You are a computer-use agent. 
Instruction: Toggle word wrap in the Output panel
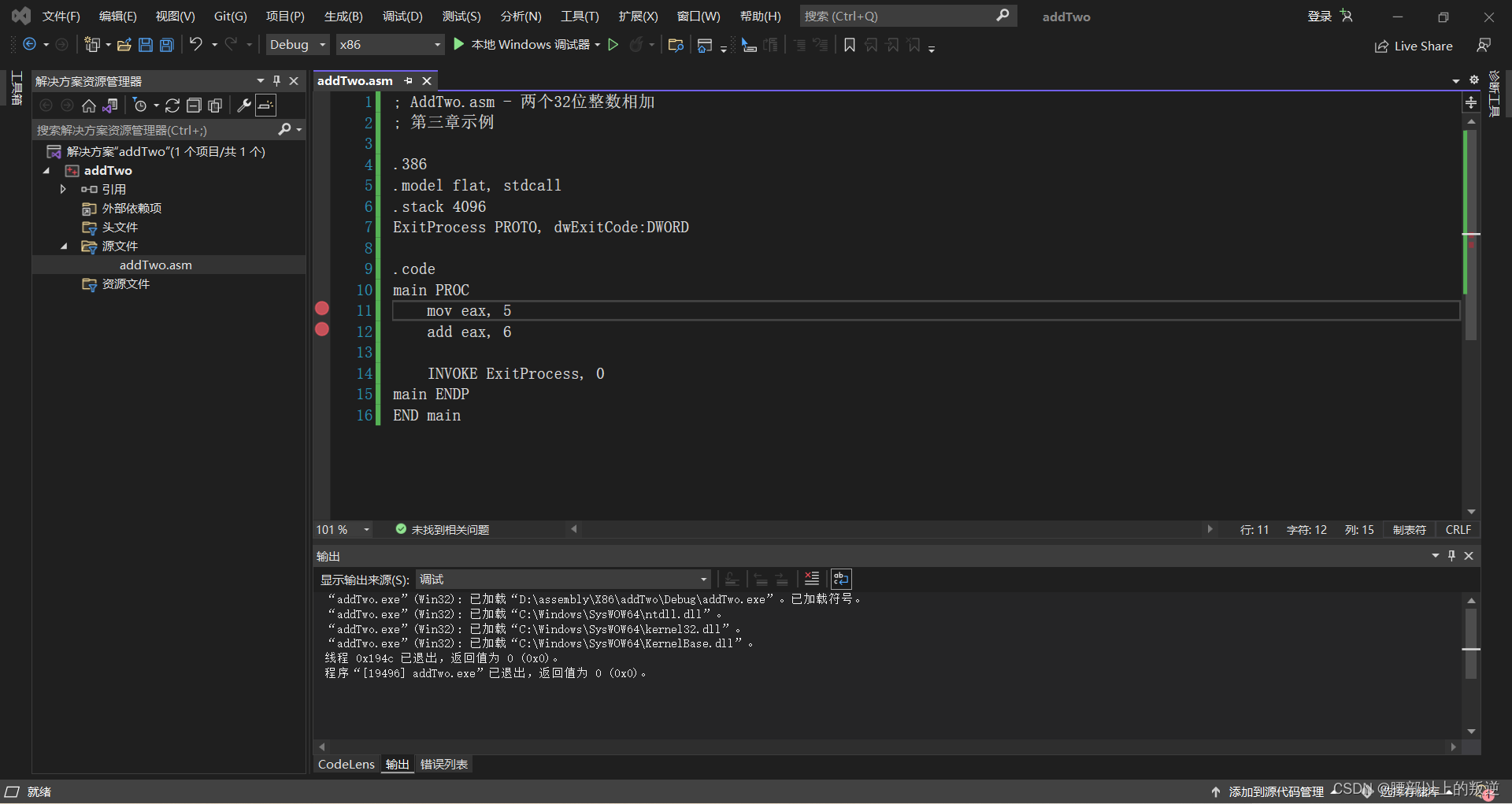click(841, 580)
